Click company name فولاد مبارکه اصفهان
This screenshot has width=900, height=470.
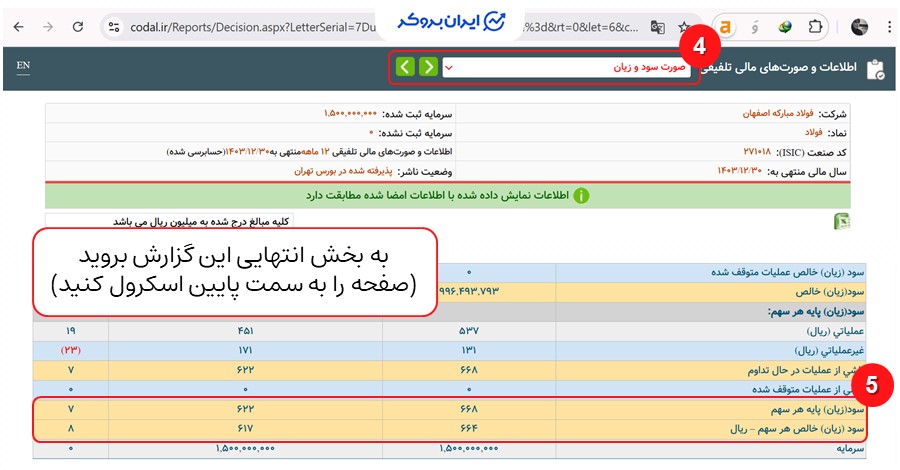[x=778, y=114]
